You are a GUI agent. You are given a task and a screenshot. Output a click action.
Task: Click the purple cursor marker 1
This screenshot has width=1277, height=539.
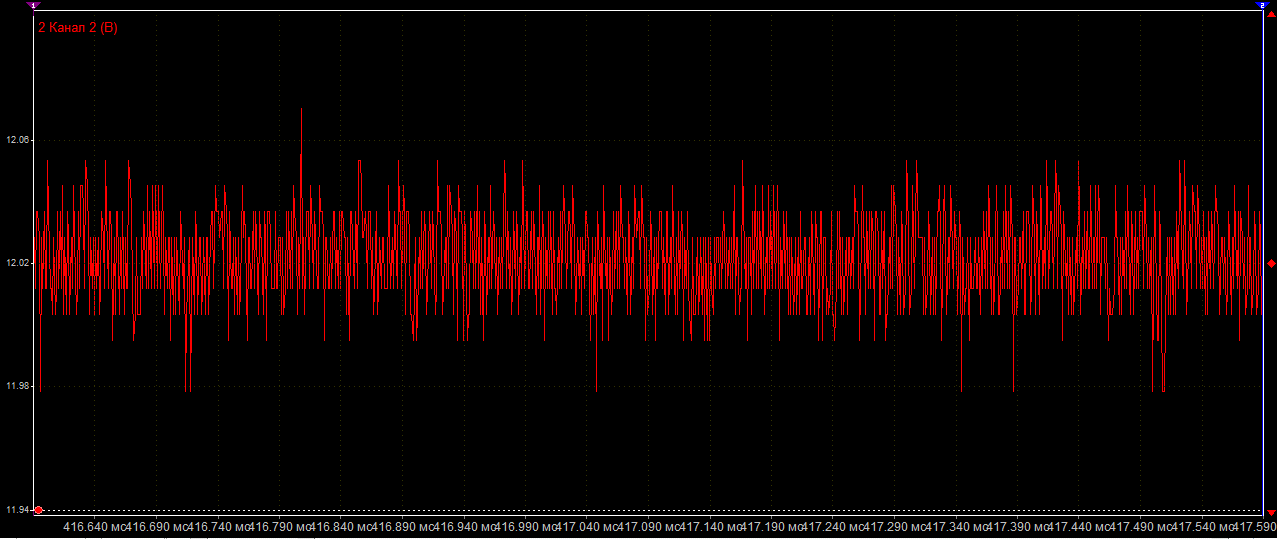pos(34,5)
